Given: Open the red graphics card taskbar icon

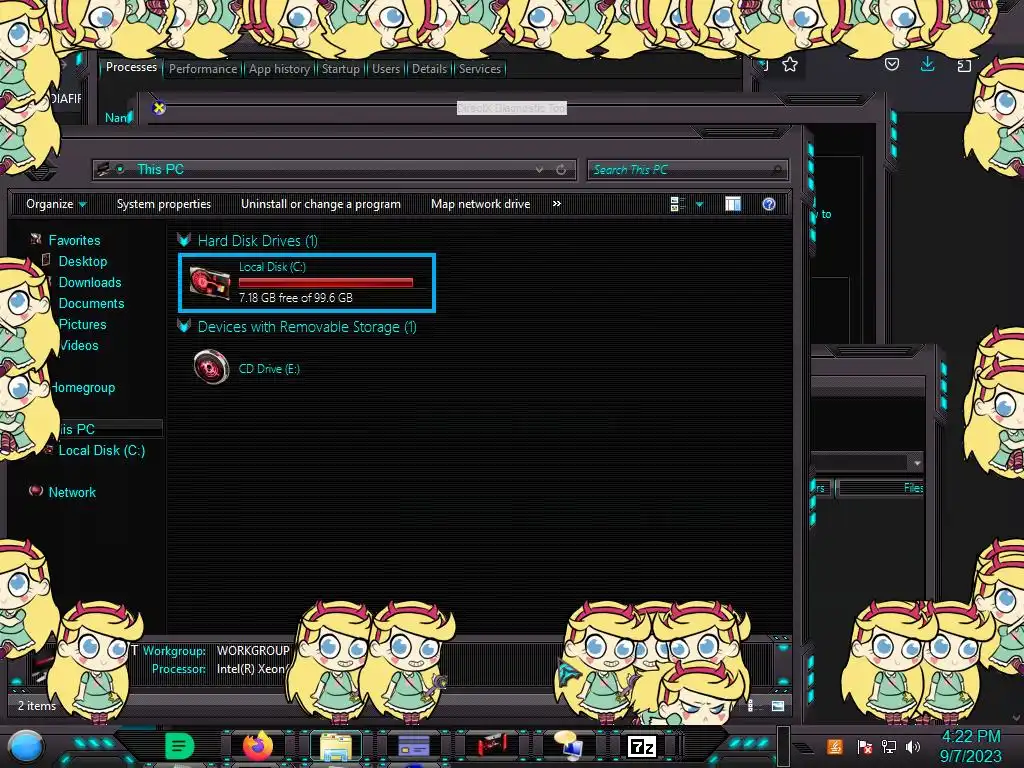Looking at the screenshot, I should (x=491, y=746).
